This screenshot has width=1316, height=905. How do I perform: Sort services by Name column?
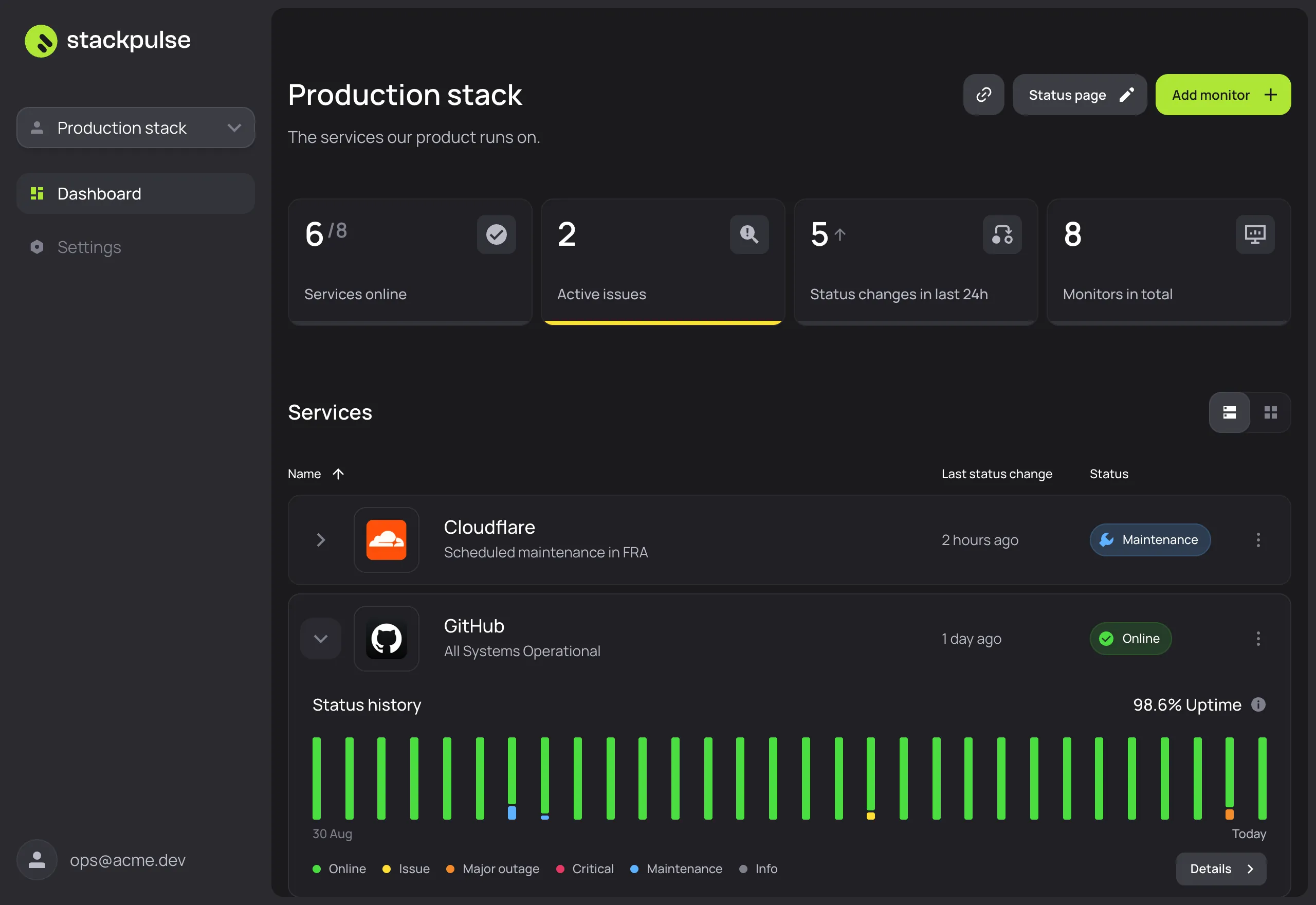pos(316,474)
